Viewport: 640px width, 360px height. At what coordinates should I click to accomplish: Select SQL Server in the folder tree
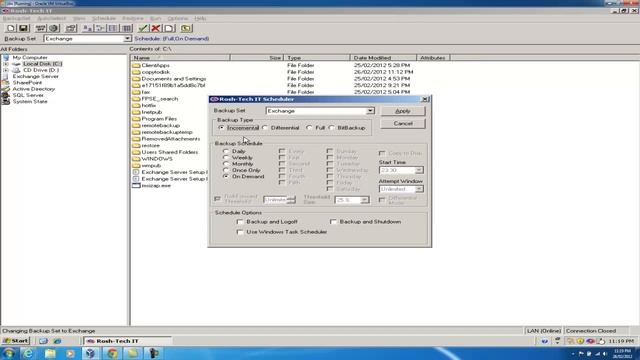pyautogui.click(x=28, y=95)
